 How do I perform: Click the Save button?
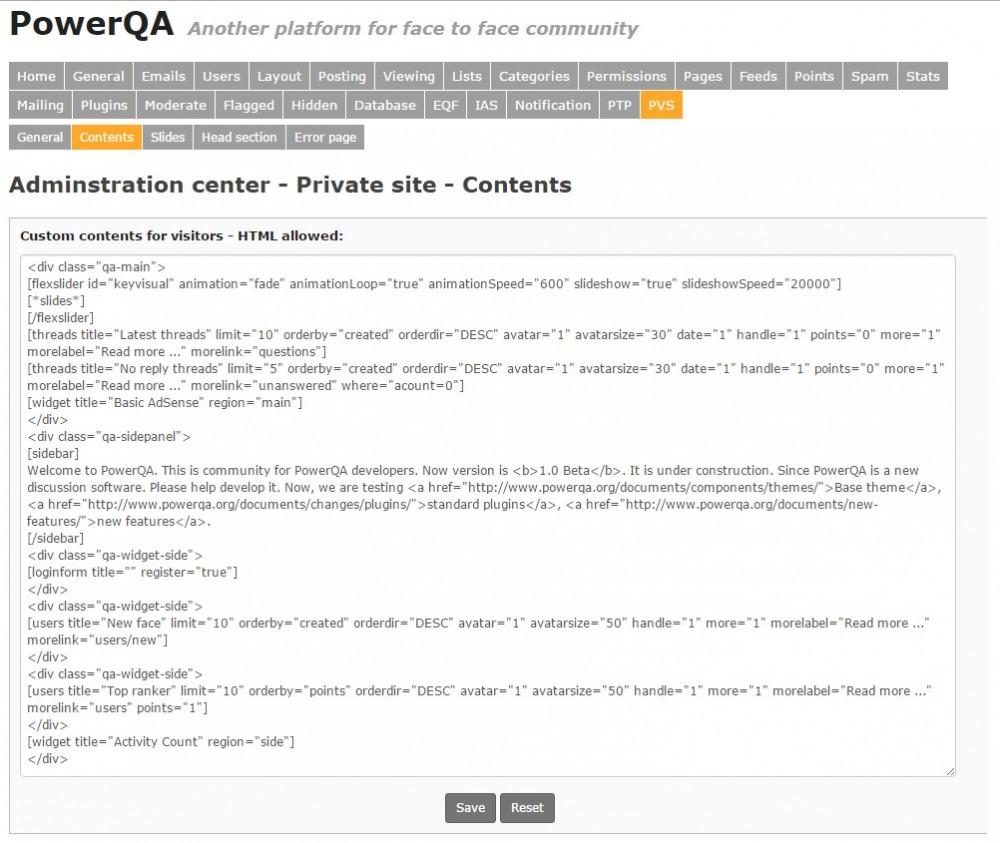pos(470,808)
